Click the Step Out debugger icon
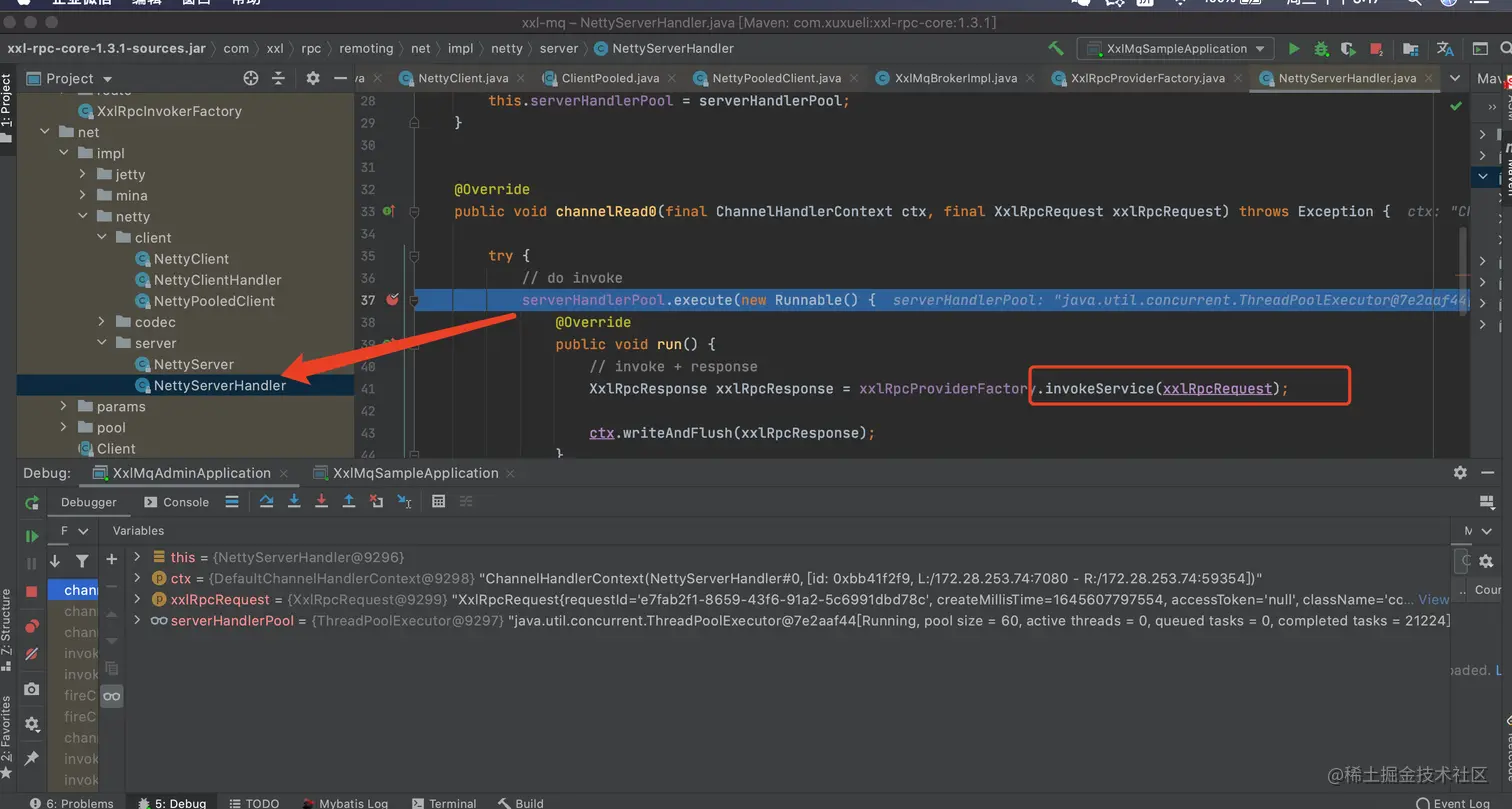This screenshot has height=809, width=1512. pyautogui.click(x=349, y=502)
